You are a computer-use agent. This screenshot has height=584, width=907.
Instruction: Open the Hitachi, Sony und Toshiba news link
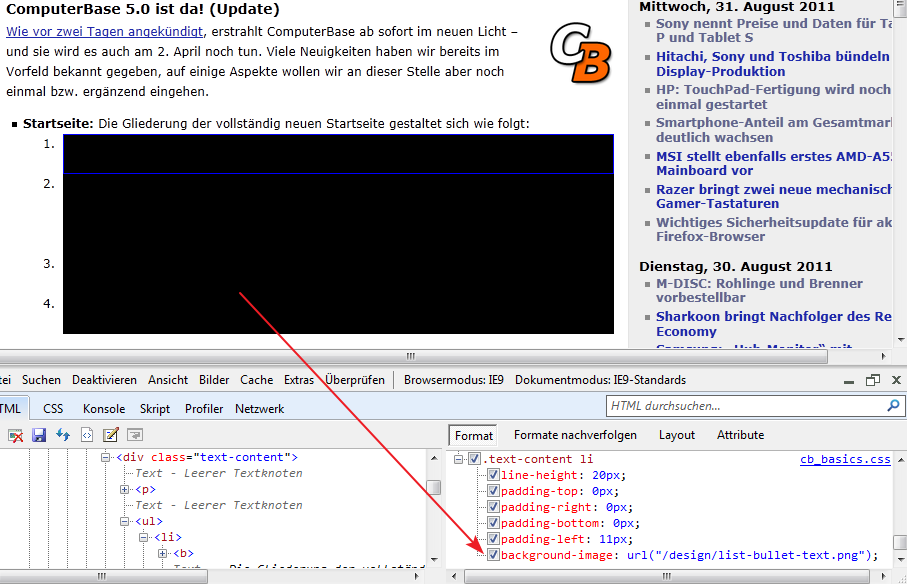(x=773, y=64)
